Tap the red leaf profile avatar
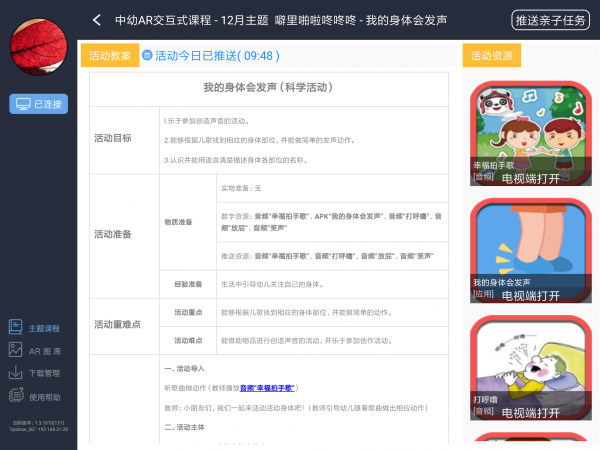Screen dimensions: 600x450 point(38,47)
